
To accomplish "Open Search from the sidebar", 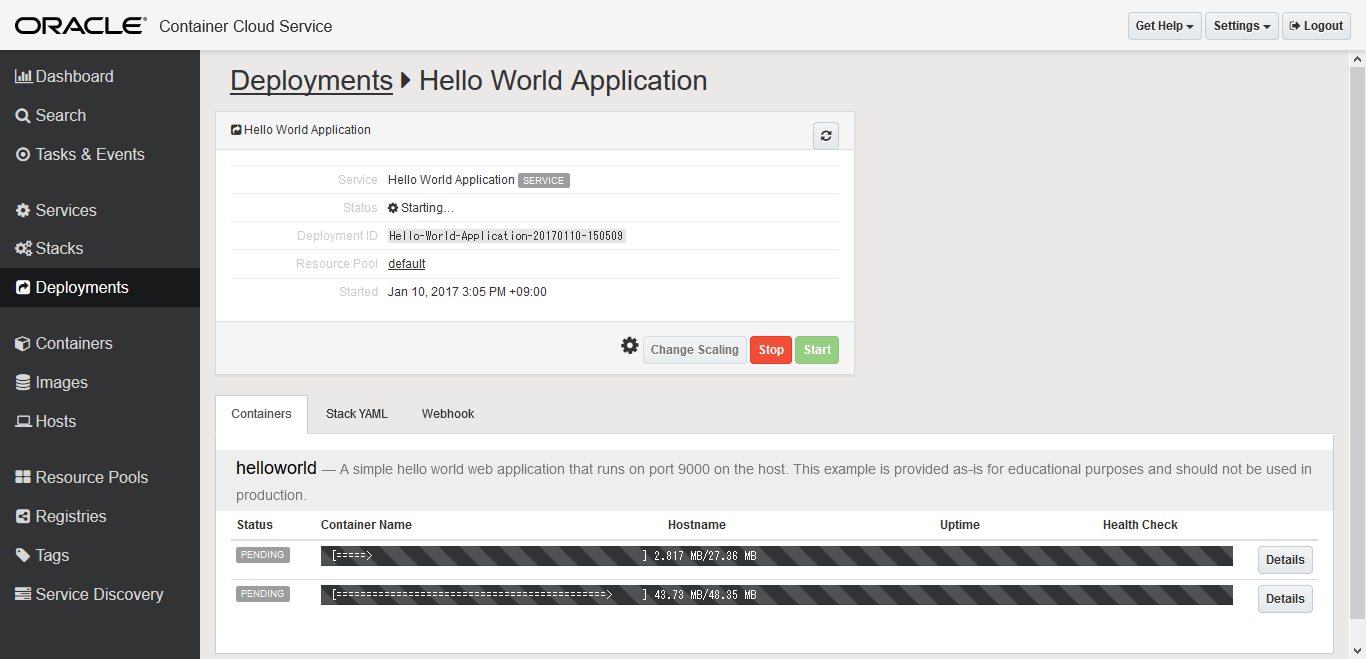I will [x=100, y=115].
